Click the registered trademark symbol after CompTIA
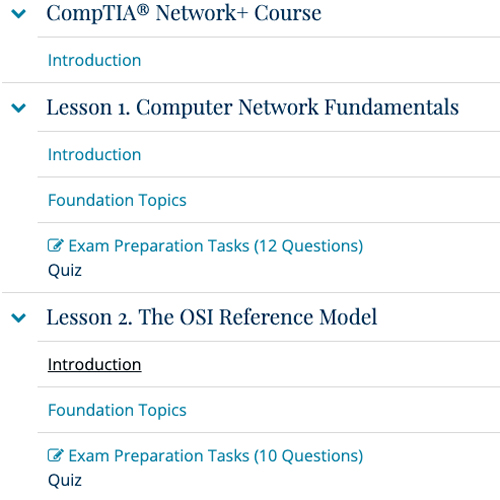This screenshot has height=500, width=500. point(143,9)
